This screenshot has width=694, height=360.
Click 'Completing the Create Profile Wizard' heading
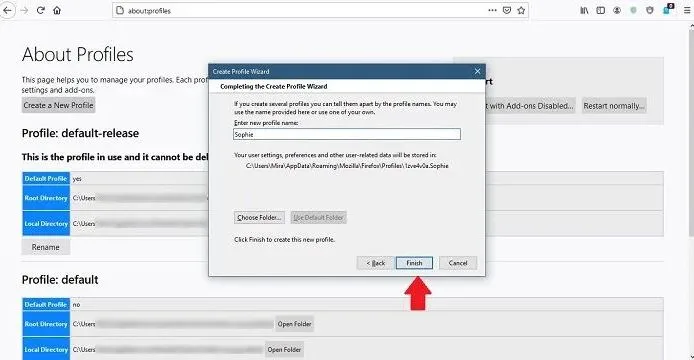[274, 86]
